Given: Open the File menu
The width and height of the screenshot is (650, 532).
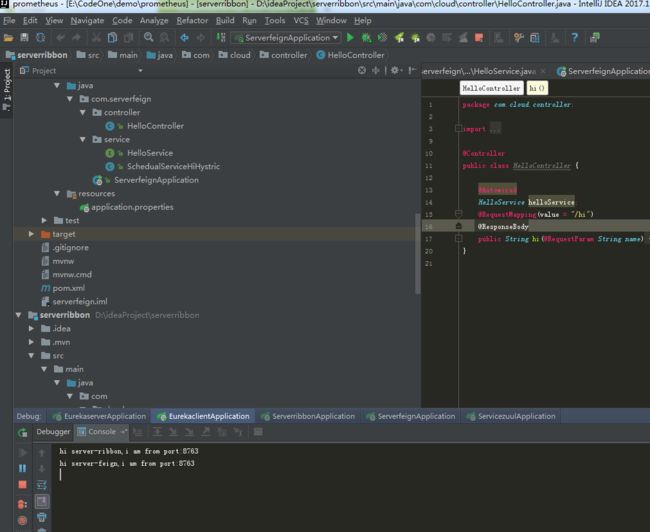Looking at the screenshot, I should point(9,20).
